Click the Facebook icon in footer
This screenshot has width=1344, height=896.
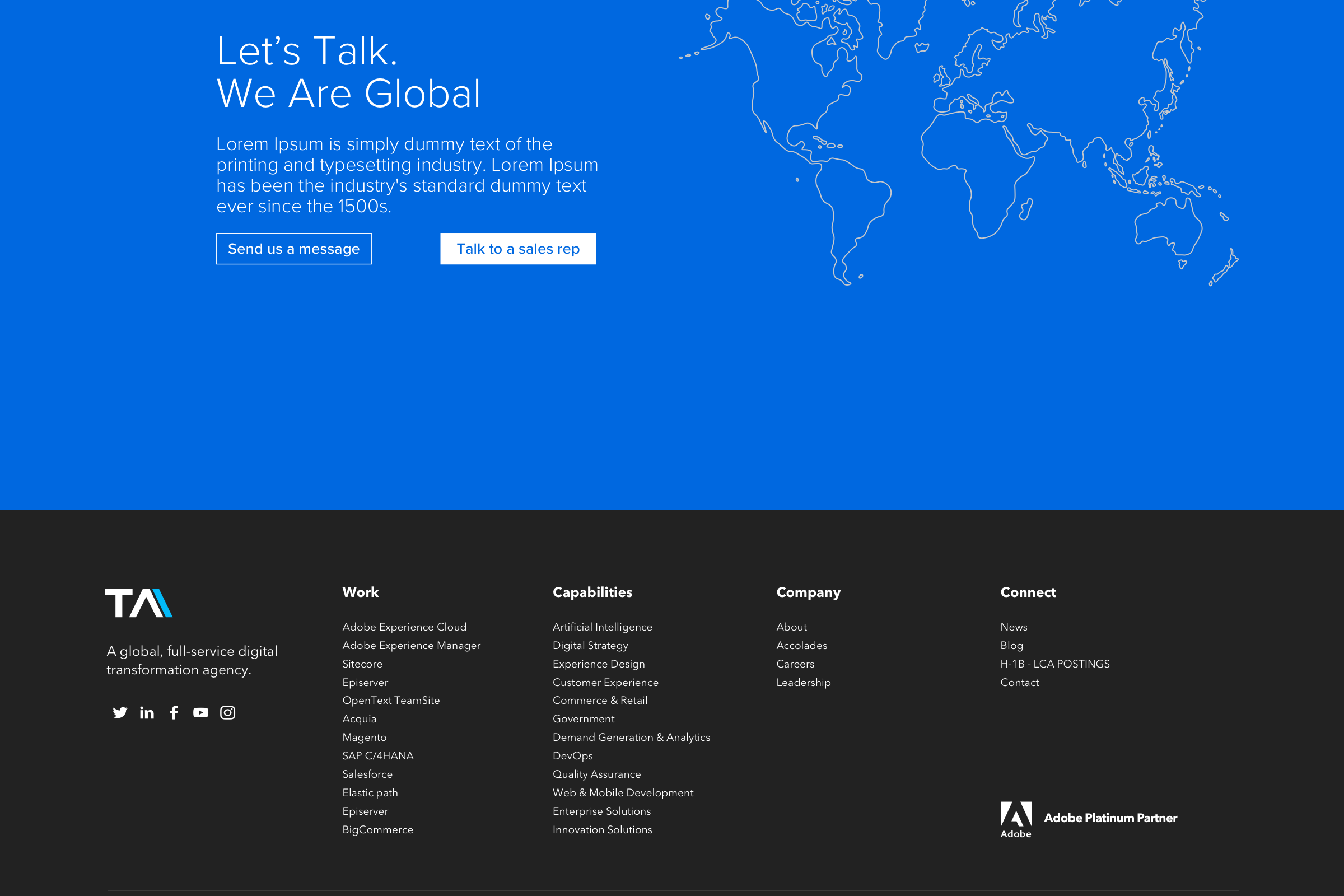(x=174, y=712)
